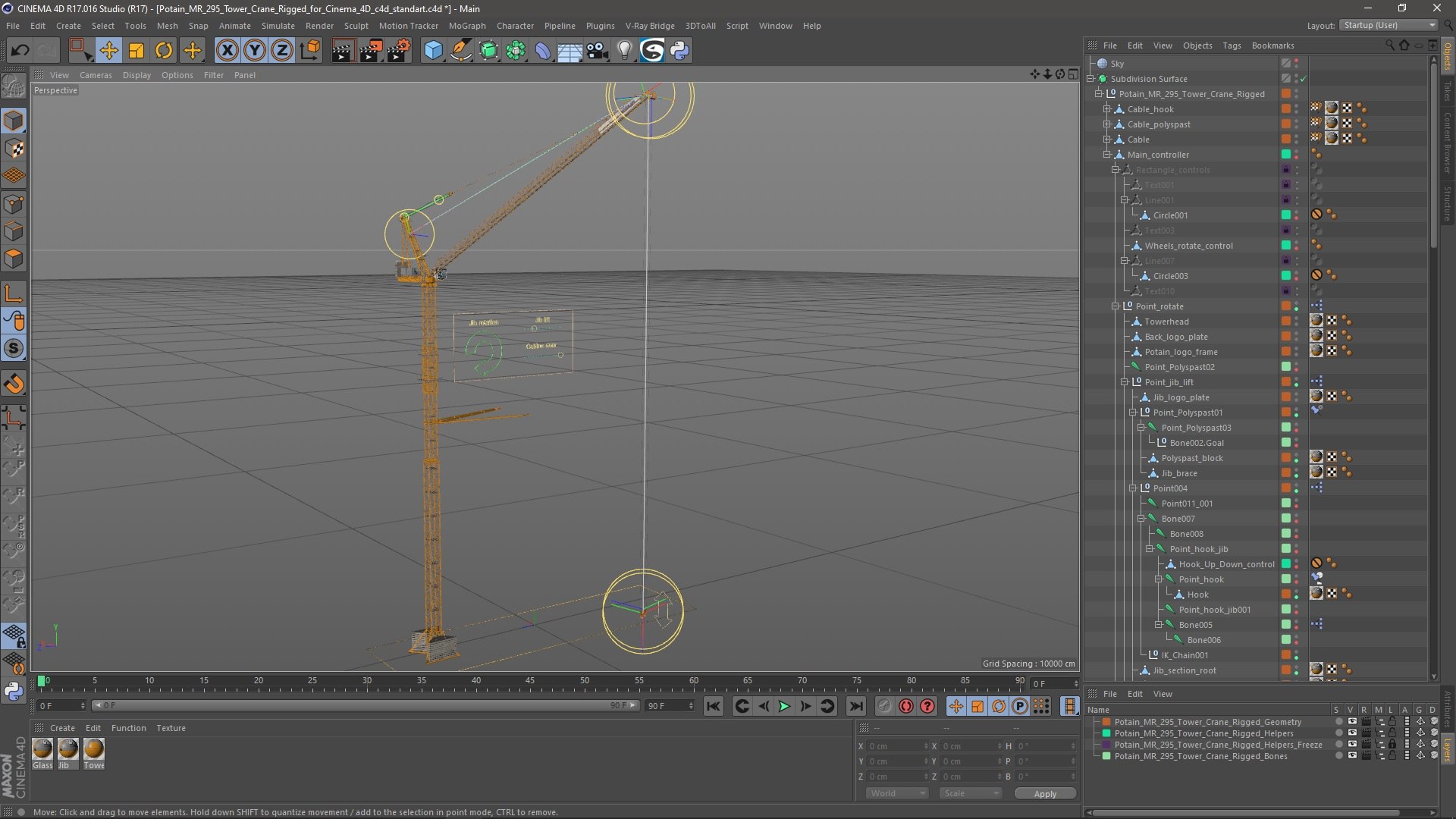Click the Python script icon in the toolbar
The height and width of the screenshot is (819, 1456).
tap(679, 51)
